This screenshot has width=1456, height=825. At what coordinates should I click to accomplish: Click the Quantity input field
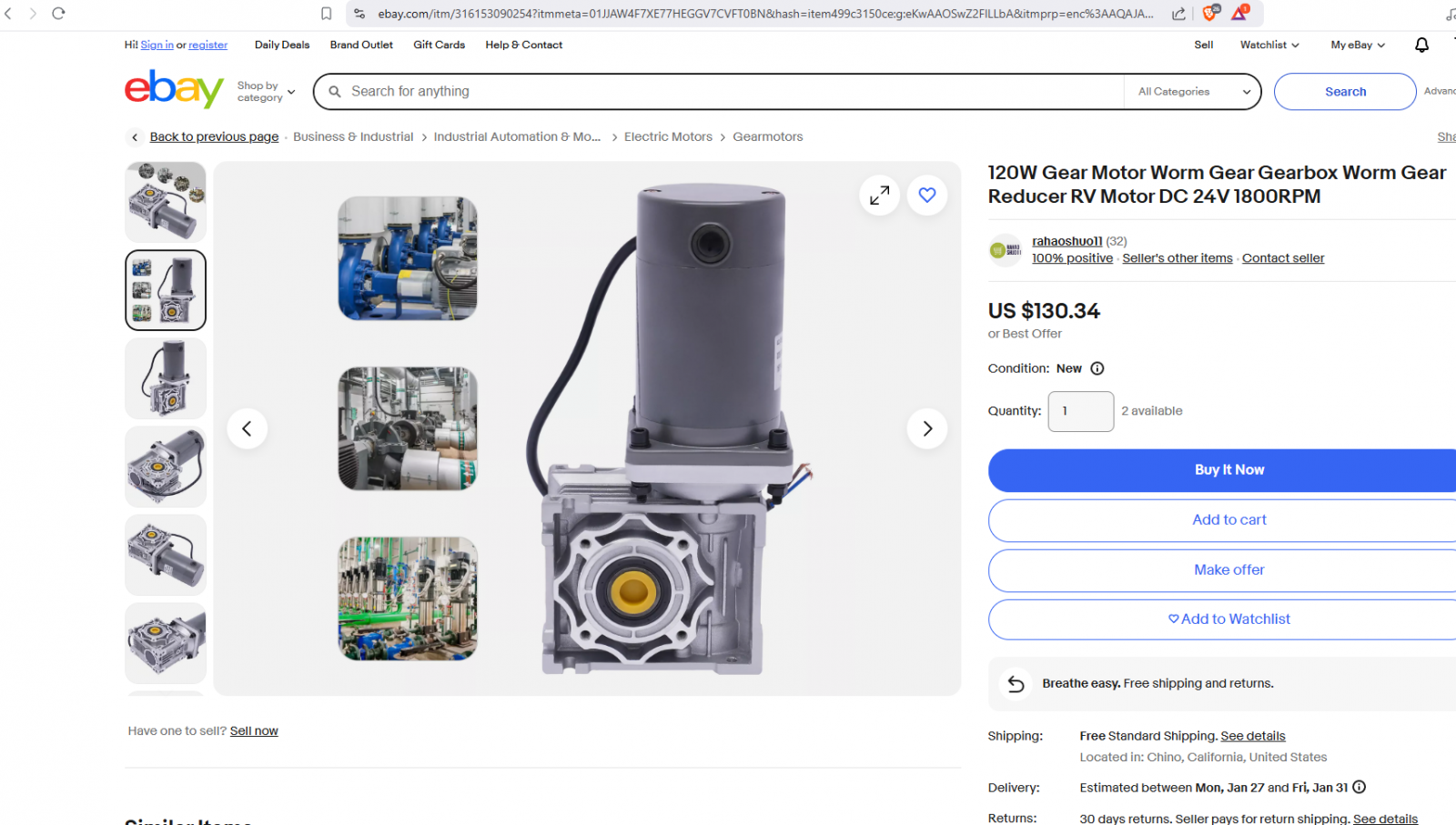(x=1080, y=411)
